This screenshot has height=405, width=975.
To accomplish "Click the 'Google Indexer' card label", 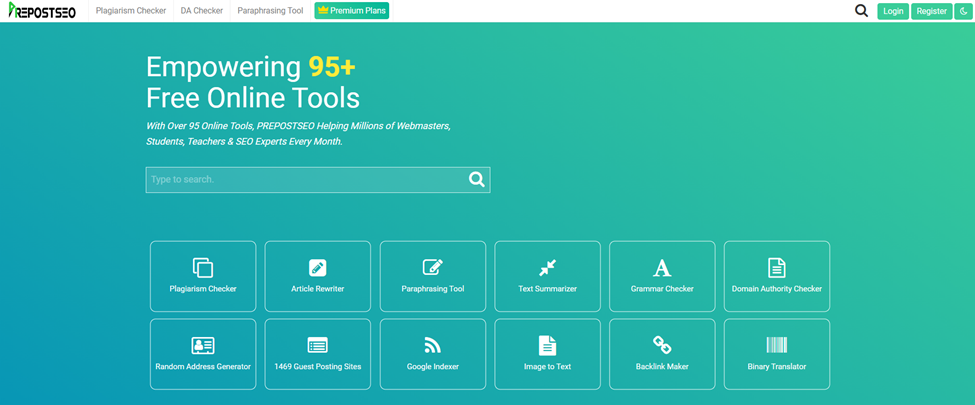I will coord(433,366).
